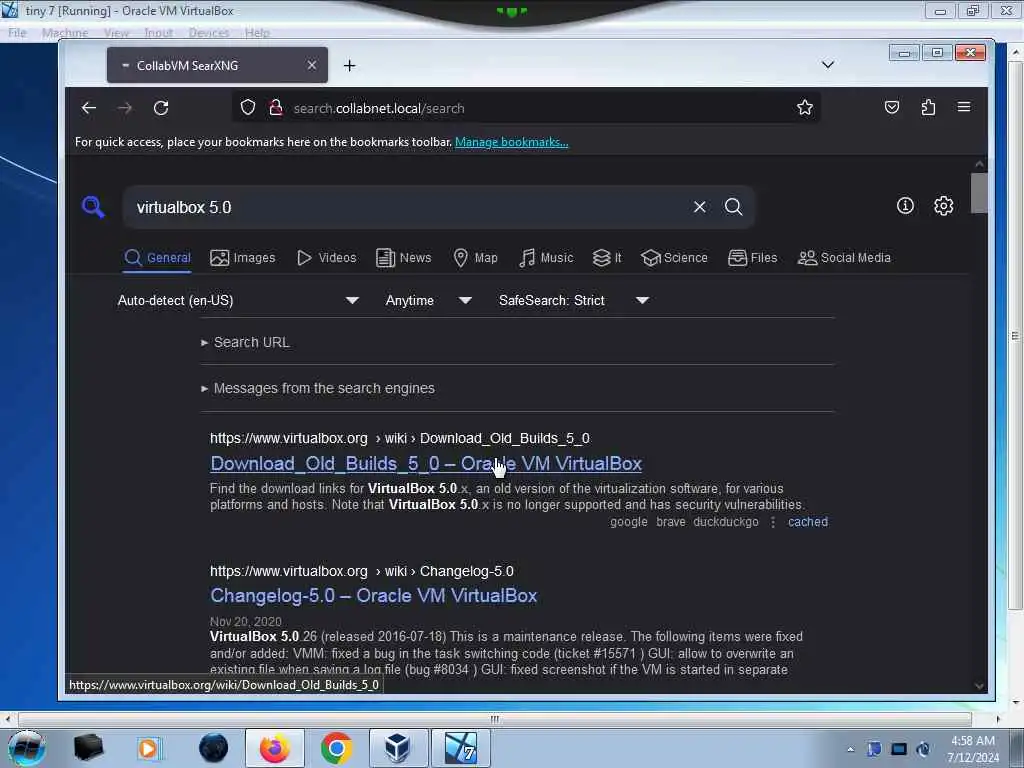Open VirtualBox Input menu
1024x768 pixels.
[x=159, y=33]
